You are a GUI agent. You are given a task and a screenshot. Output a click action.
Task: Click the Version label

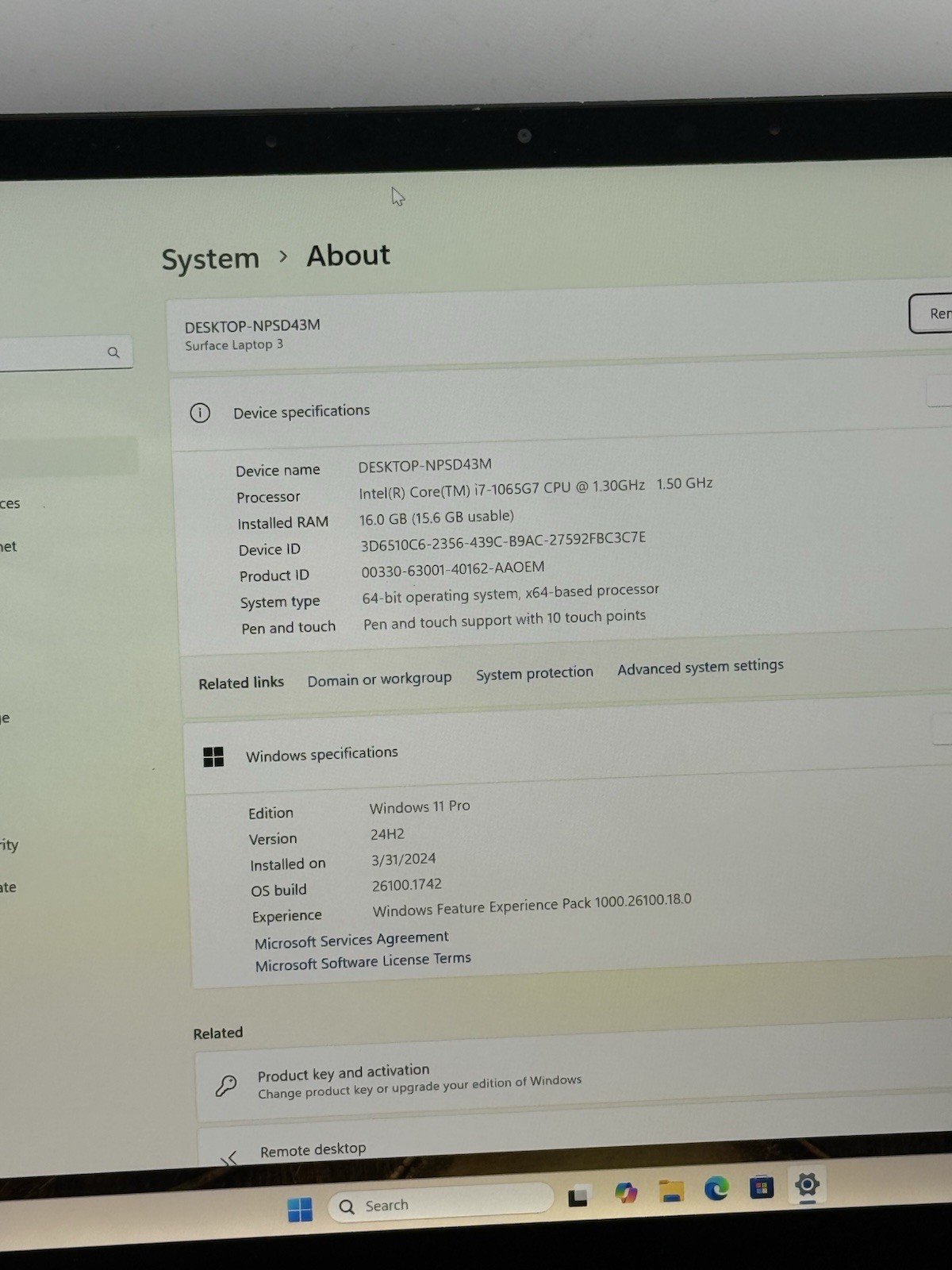point(273,839)
